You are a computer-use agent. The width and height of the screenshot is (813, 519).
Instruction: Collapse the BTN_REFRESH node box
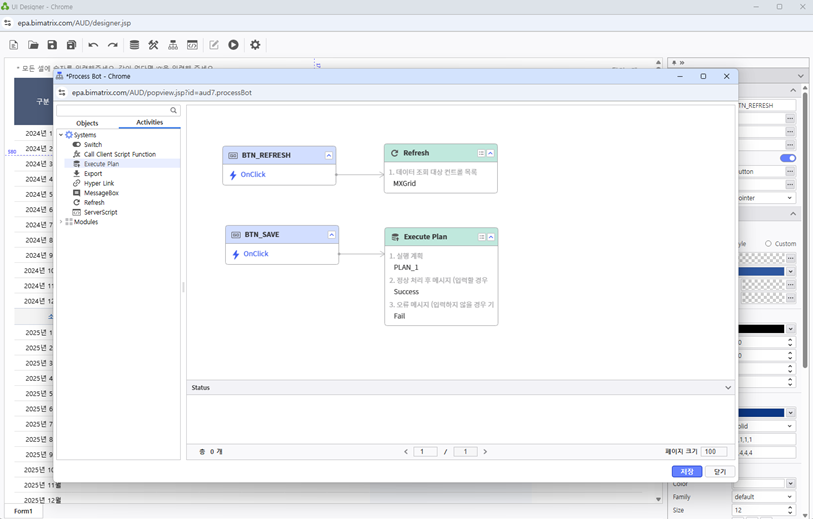point(329,156)
